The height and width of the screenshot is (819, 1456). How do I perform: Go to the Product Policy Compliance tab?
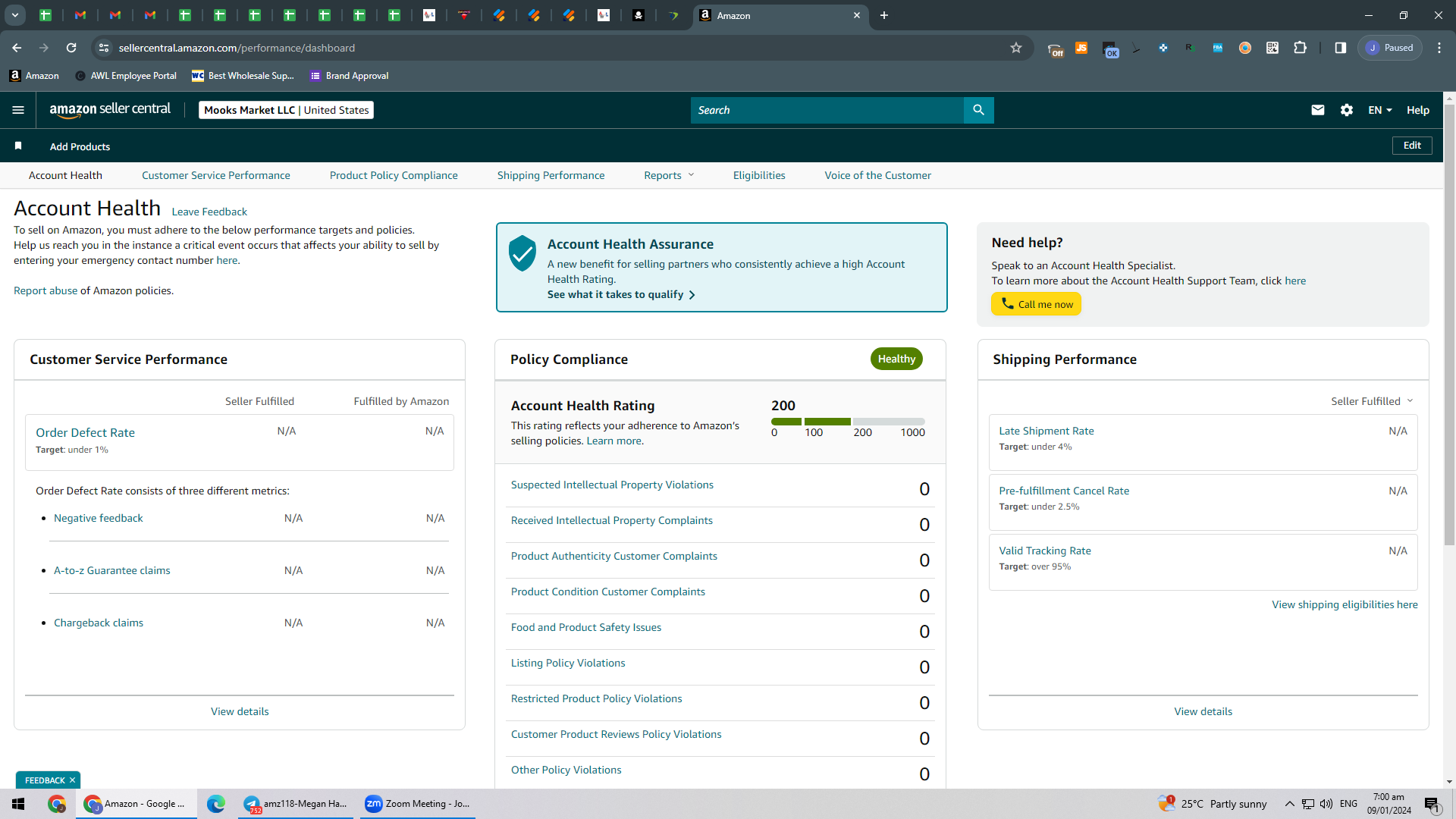tap(394, 175)
